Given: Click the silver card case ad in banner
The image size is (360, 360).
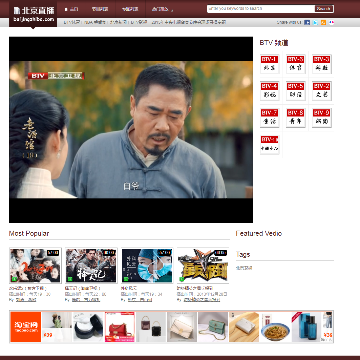Looking at the screenshot, I should click(244, 327).
